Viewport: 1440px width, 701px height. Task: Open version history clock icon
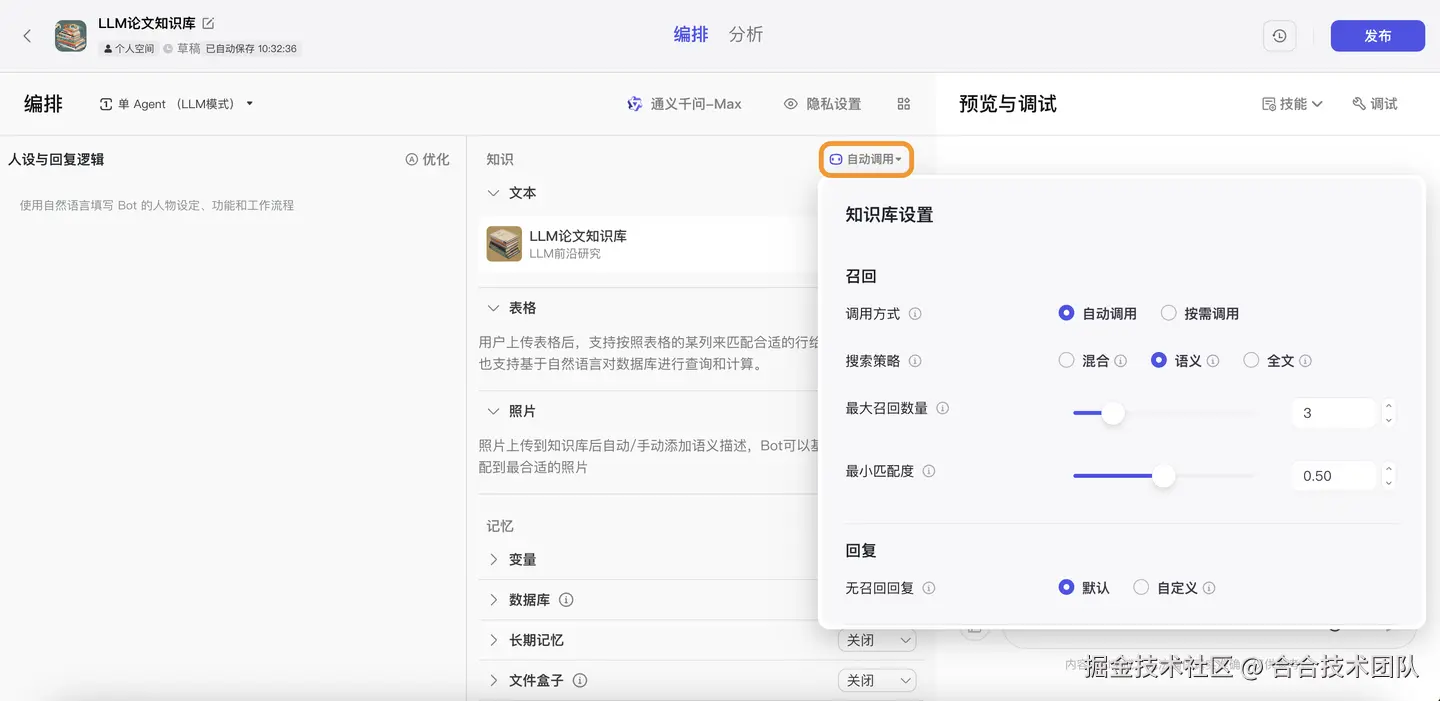pos(1280,36)
